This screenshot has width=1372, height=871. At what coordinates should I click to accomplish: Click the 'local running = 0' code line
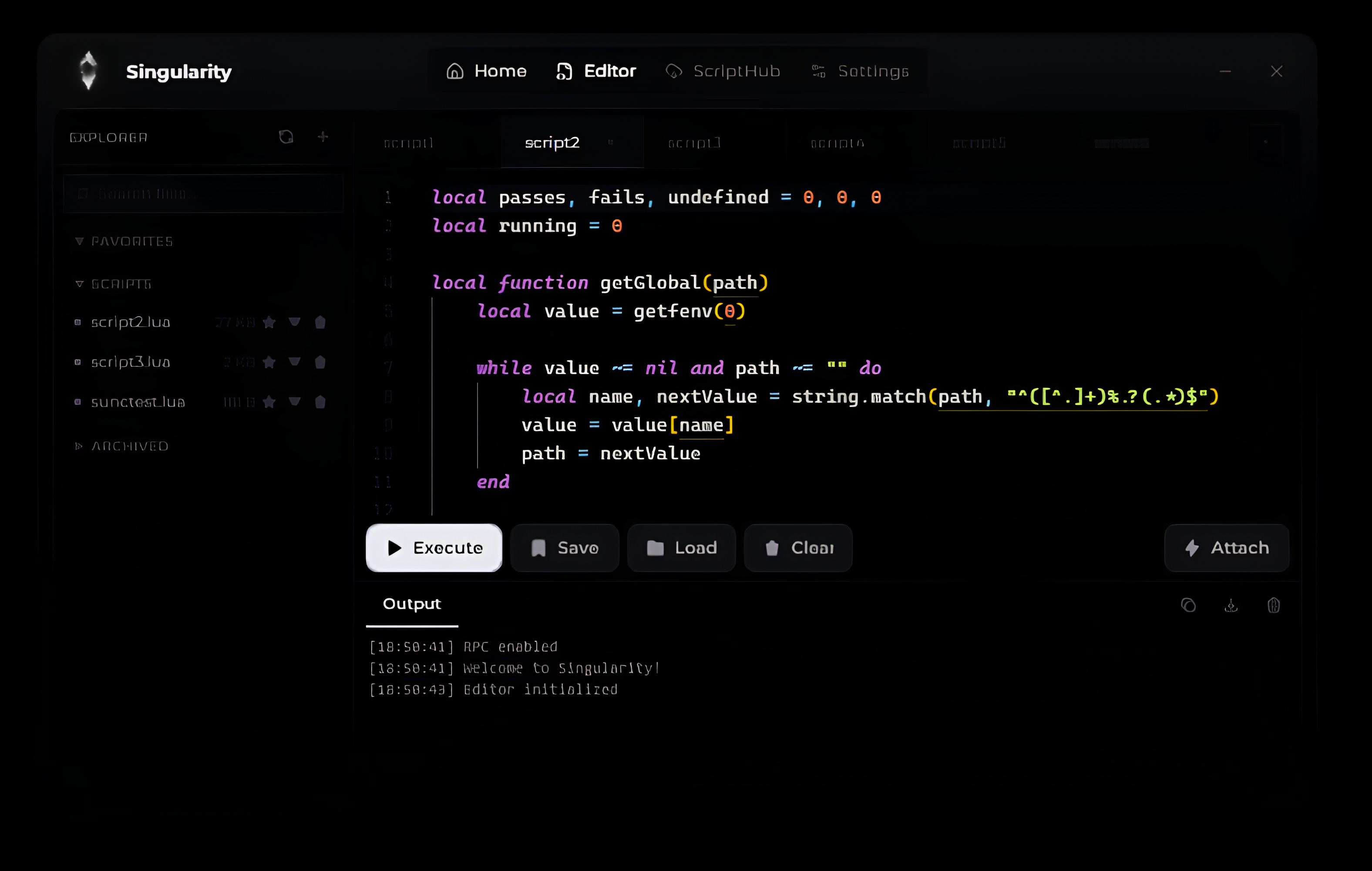527,226
